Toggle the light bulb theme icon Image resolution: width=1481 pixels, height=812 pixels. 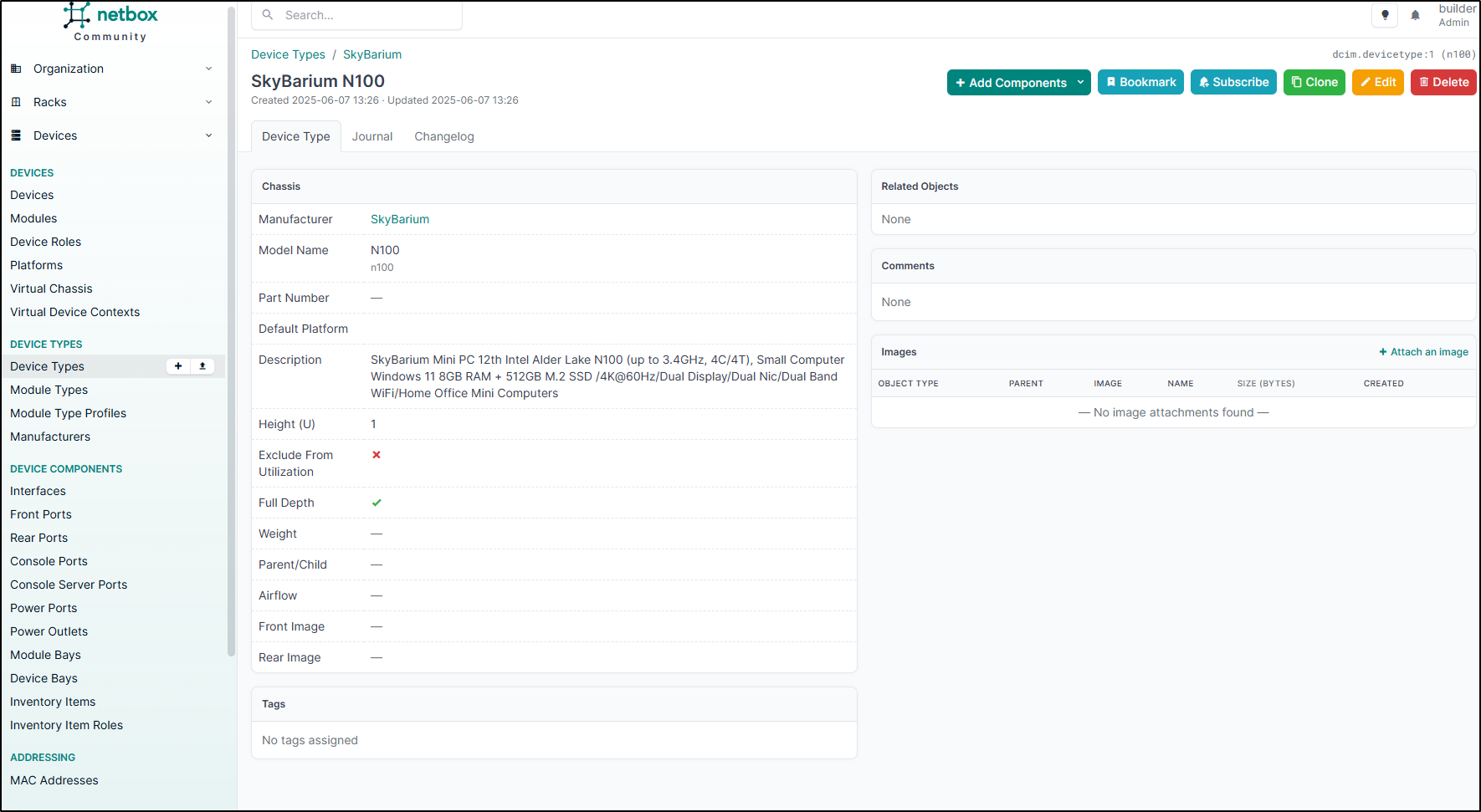[x=1385, y=15]
